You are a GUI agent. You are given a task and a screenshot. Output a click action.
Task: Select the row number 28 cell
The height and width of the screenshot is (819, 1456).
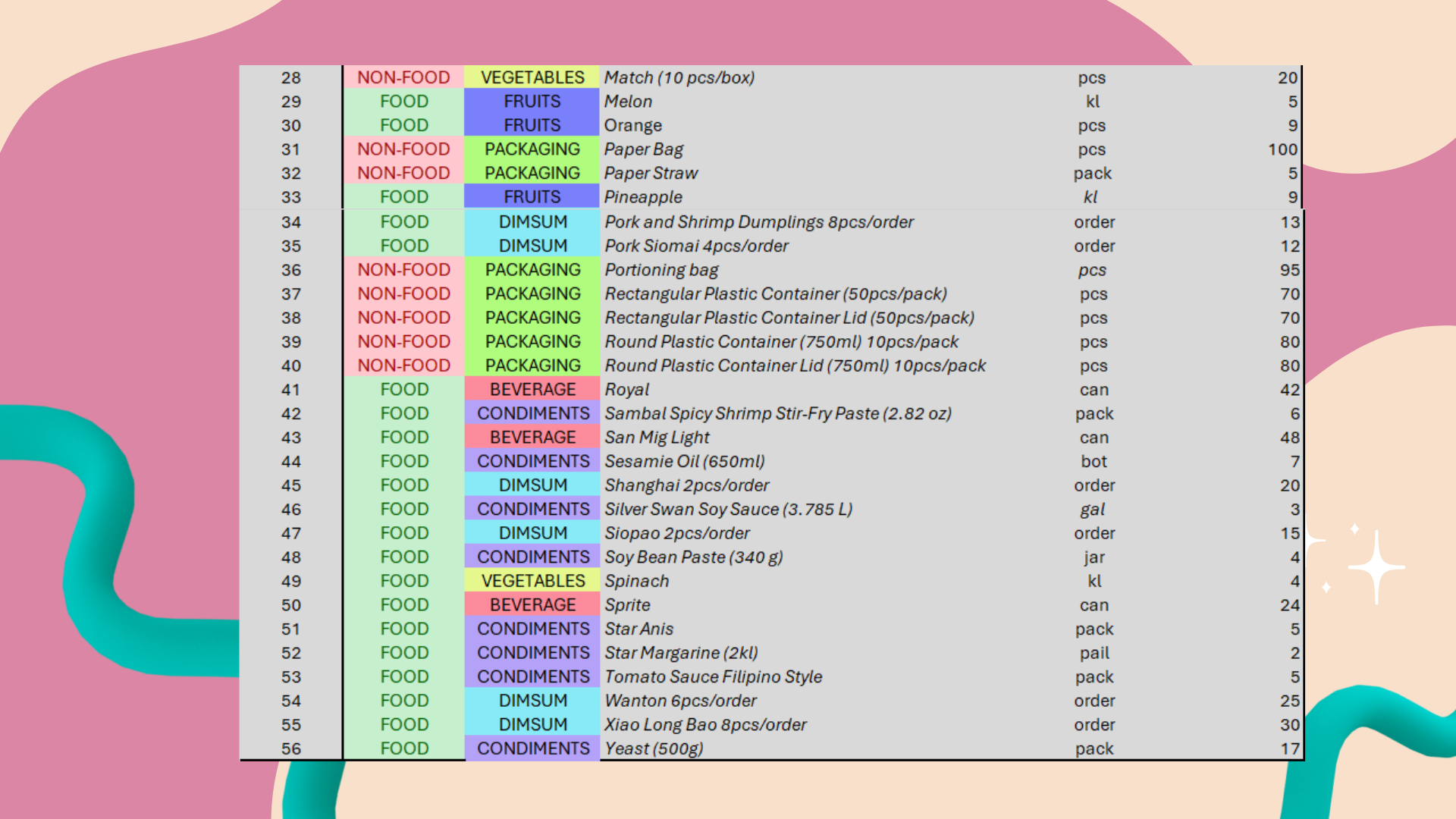[291, 77]
